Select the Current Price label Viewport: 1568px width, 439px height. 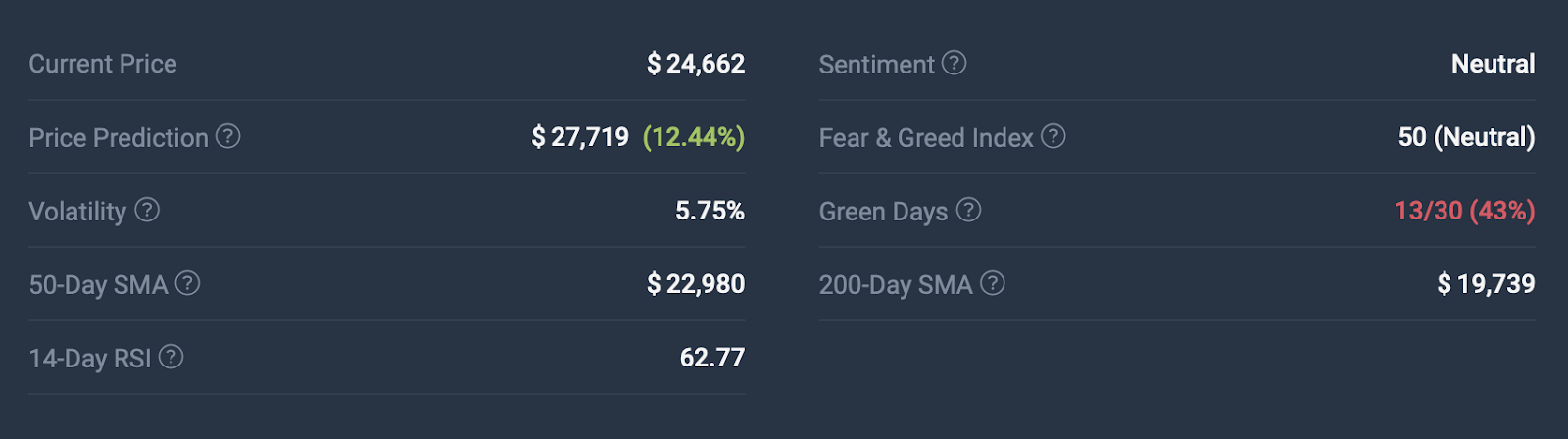click(x=103, y=64)
